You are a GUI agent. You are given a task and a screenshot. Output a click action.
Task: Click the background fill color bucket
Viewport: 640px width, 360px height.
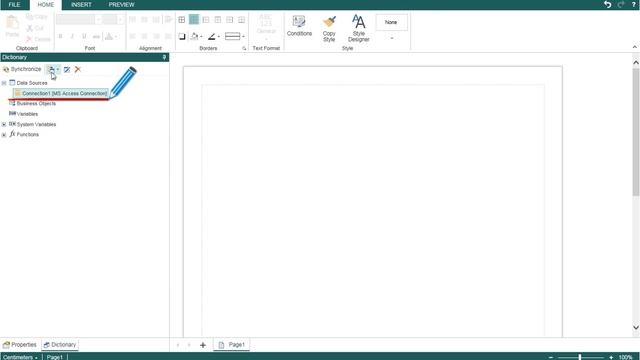coord(194,36)
